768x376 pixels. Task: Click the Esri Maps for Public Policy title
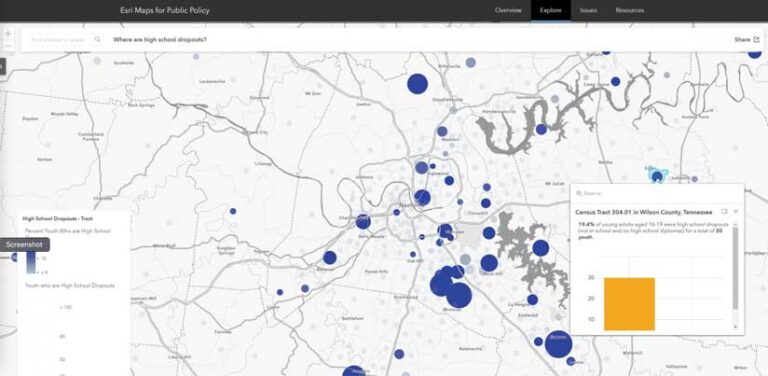pos(165,10)
